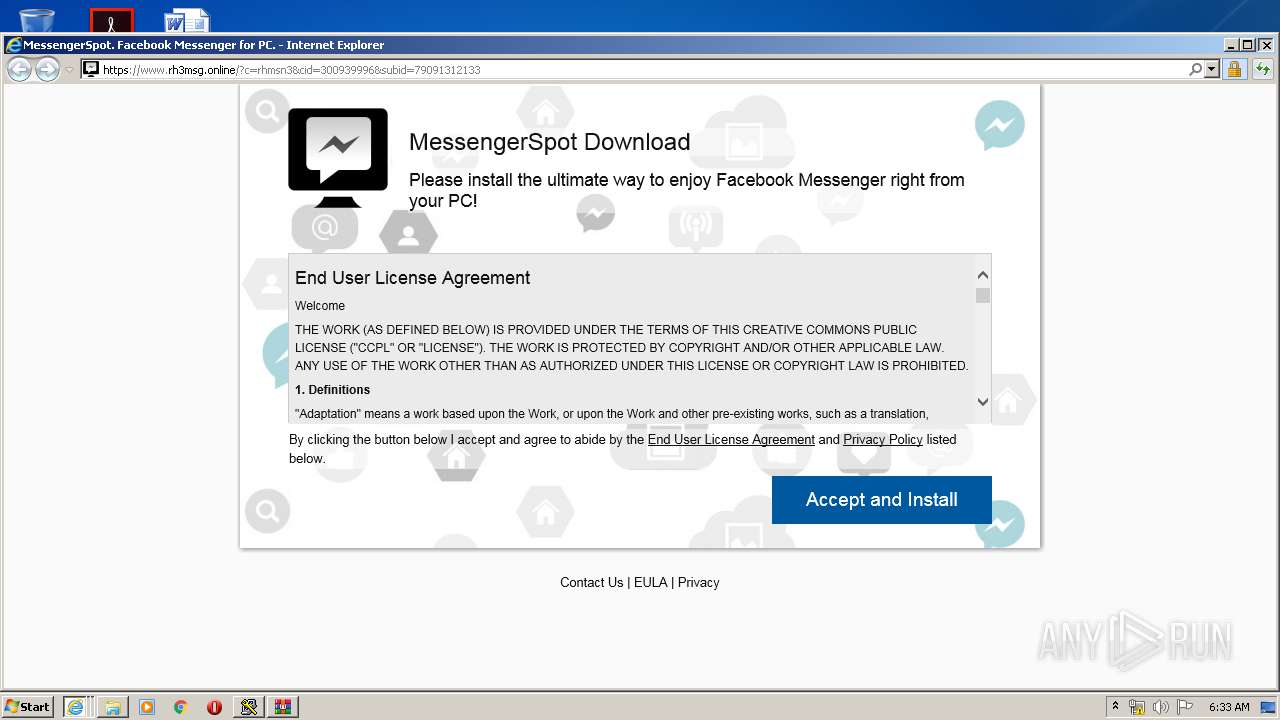Click the MessengerSpot monitor logo
Viewport: 1280px width, 720px height.
tap(338, 157)
